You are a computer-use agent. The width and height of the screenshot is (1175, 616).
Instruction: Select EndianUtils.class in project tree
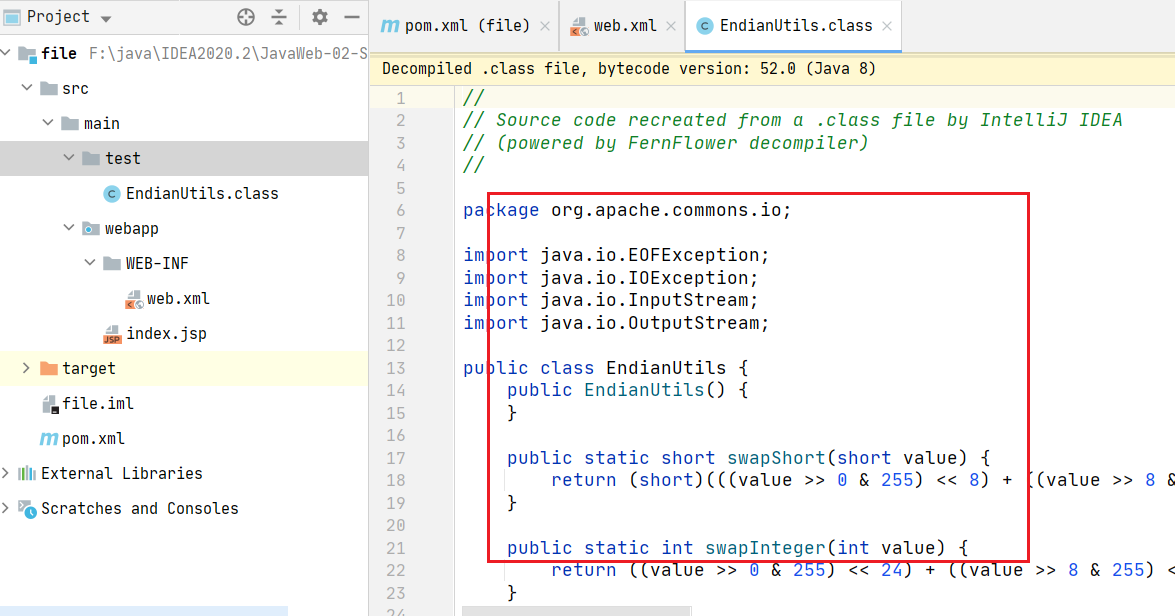tap(201, 193)
